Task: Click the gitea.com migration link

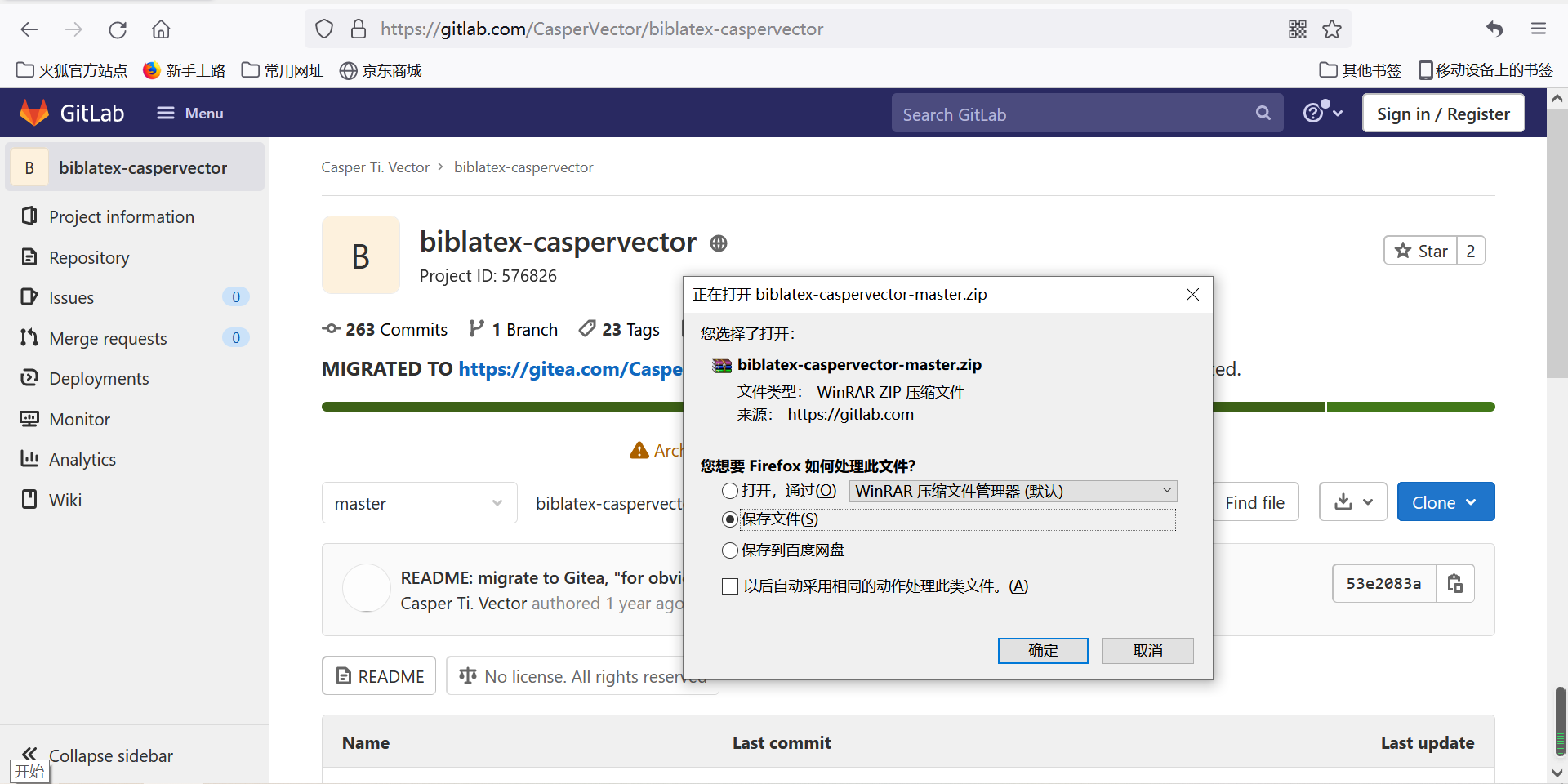Action: pos(570,369)
